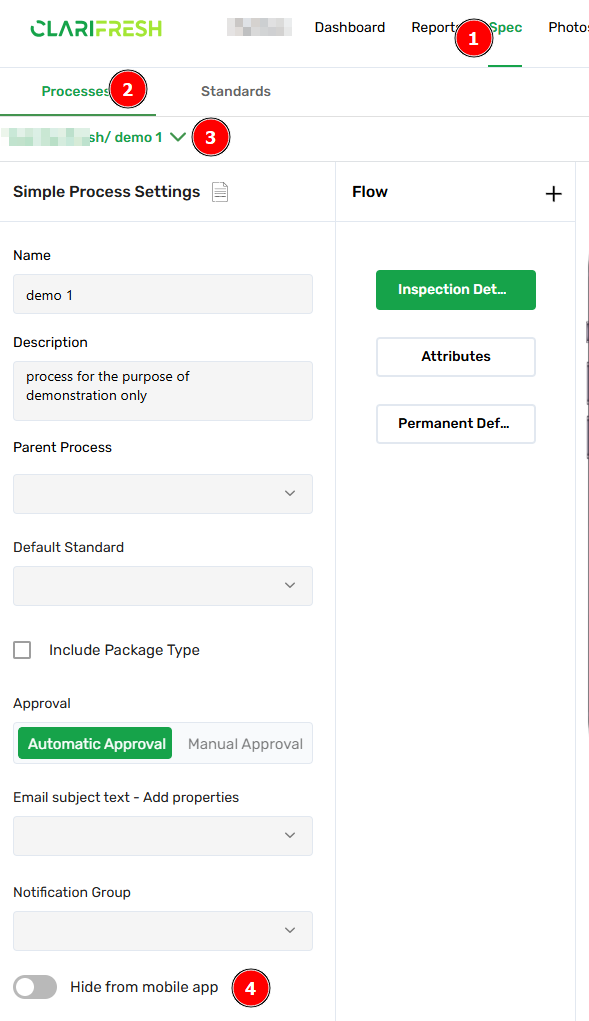Open the Notification Group dropdown
This screenshot has height=1021, width=589.
click(x=163, y=930)
